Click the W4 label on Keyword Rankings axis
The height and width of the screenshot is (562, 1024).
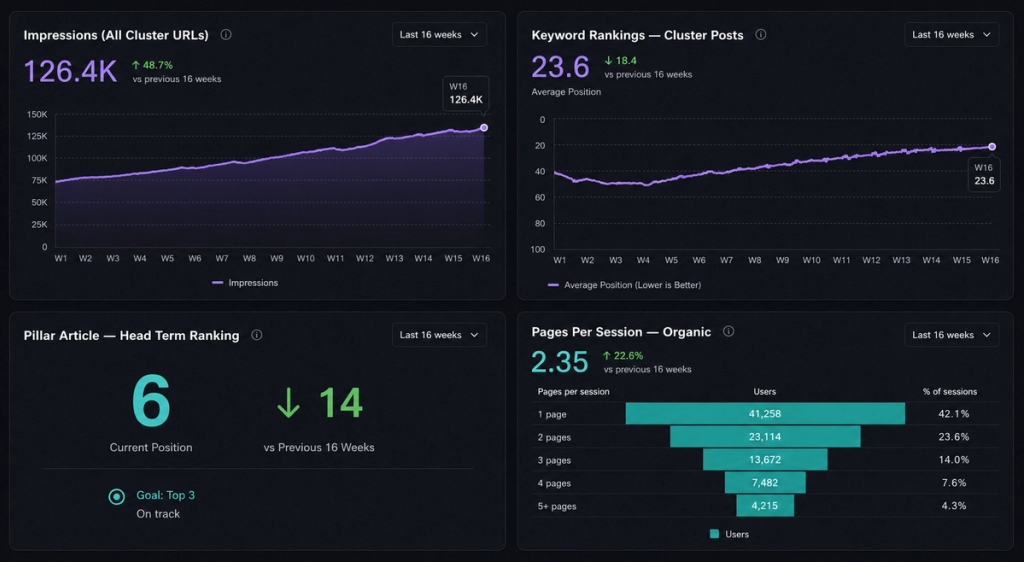pyautogui.click(x=643, y=260)
